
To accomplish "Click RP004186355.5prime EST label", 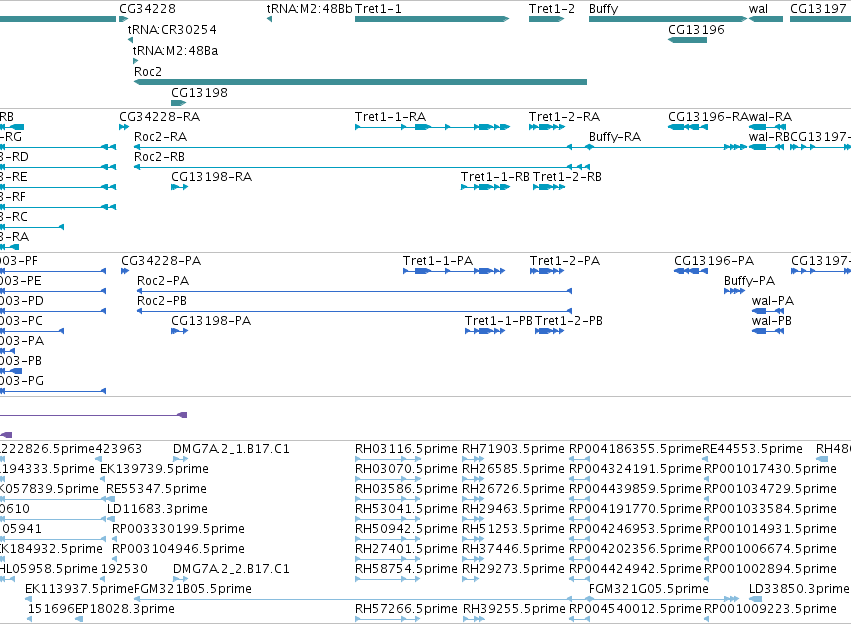I will pyautogui.click(x=636, y=449).
